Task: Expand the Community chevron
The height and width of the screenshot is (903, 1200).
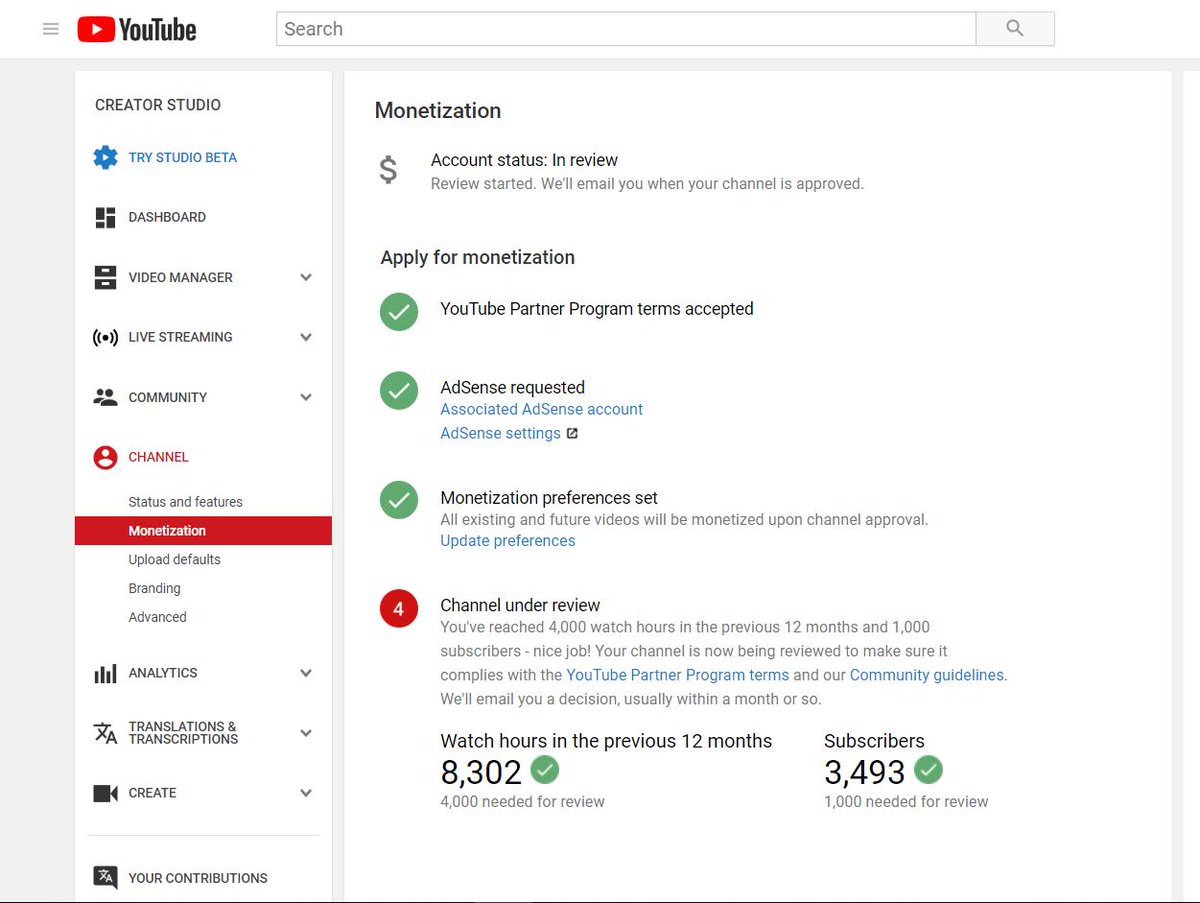Action: (306, 398)
